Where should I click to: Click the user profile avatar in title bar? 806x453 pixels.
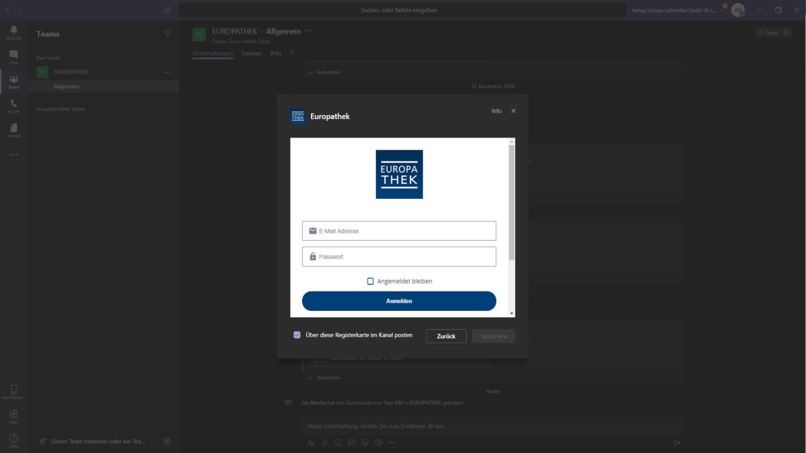[x=738, y=10]
